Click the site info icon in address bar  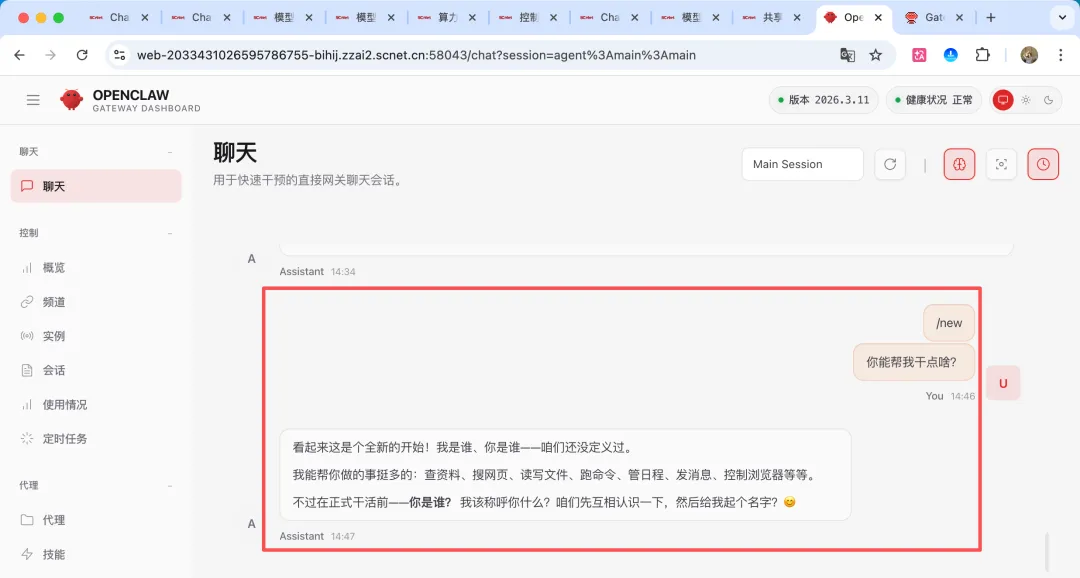point(120,55)
